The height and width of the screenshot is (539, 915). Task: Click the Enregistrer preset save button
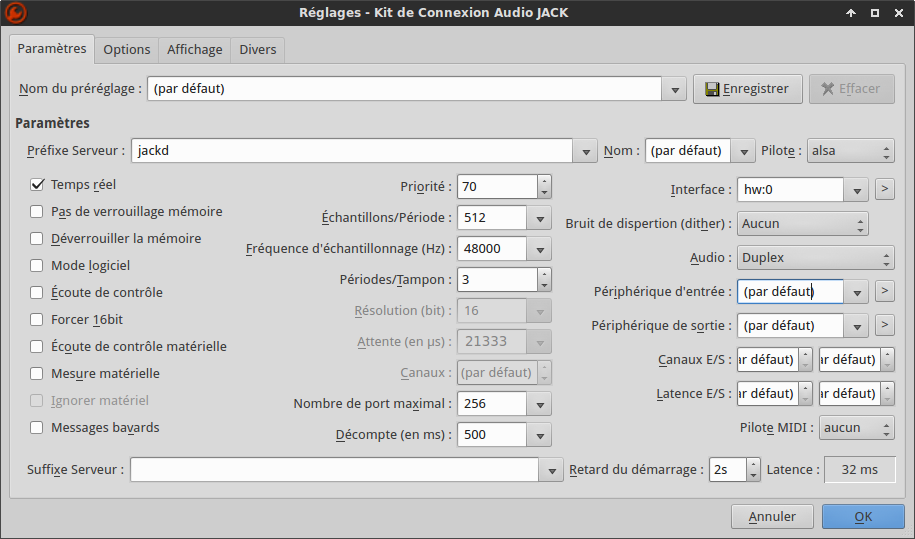click(x=747, y=89)
